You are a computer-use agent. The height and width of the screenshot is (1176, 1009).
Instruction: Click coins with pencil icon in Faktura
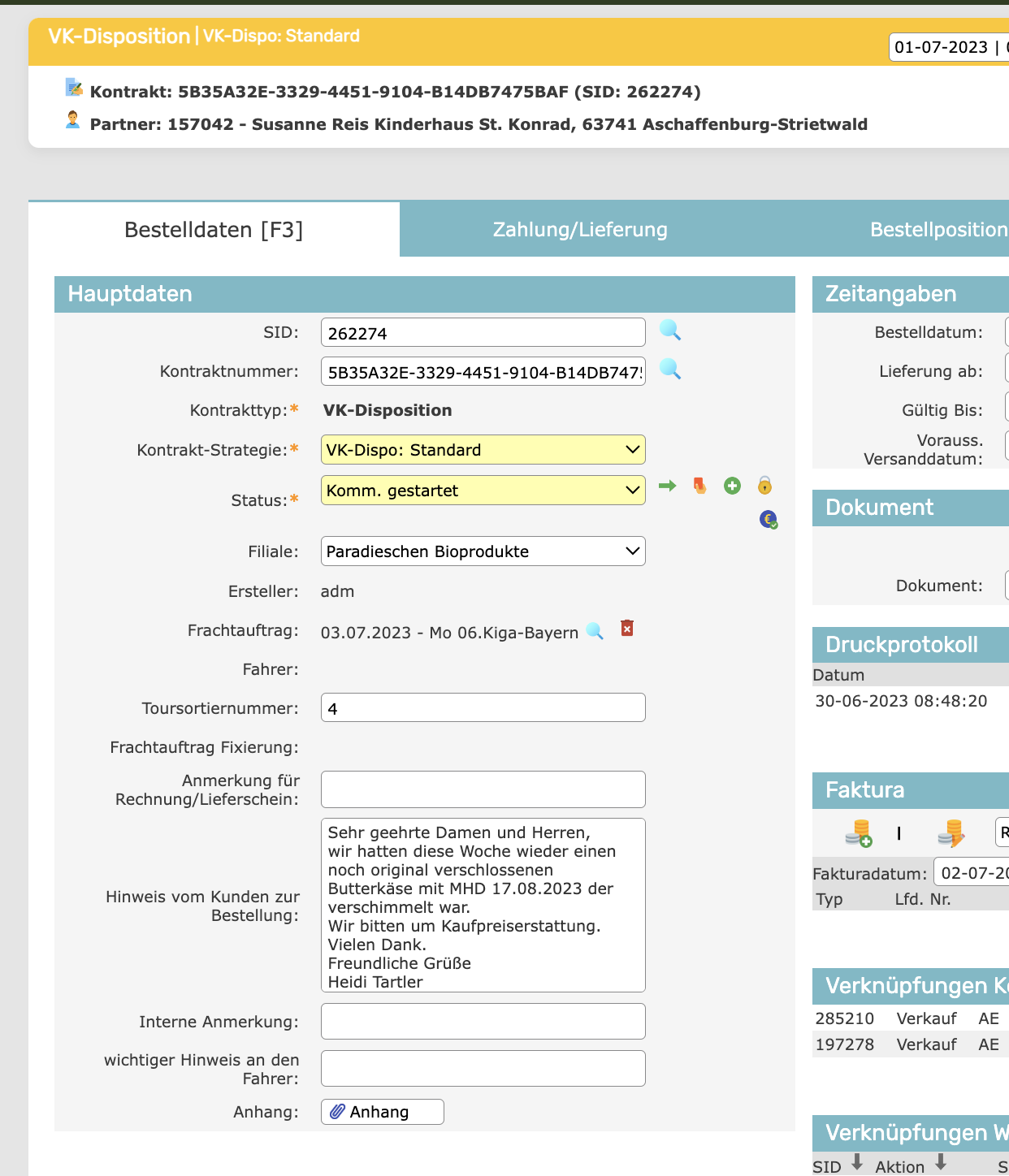pos(950,833)
